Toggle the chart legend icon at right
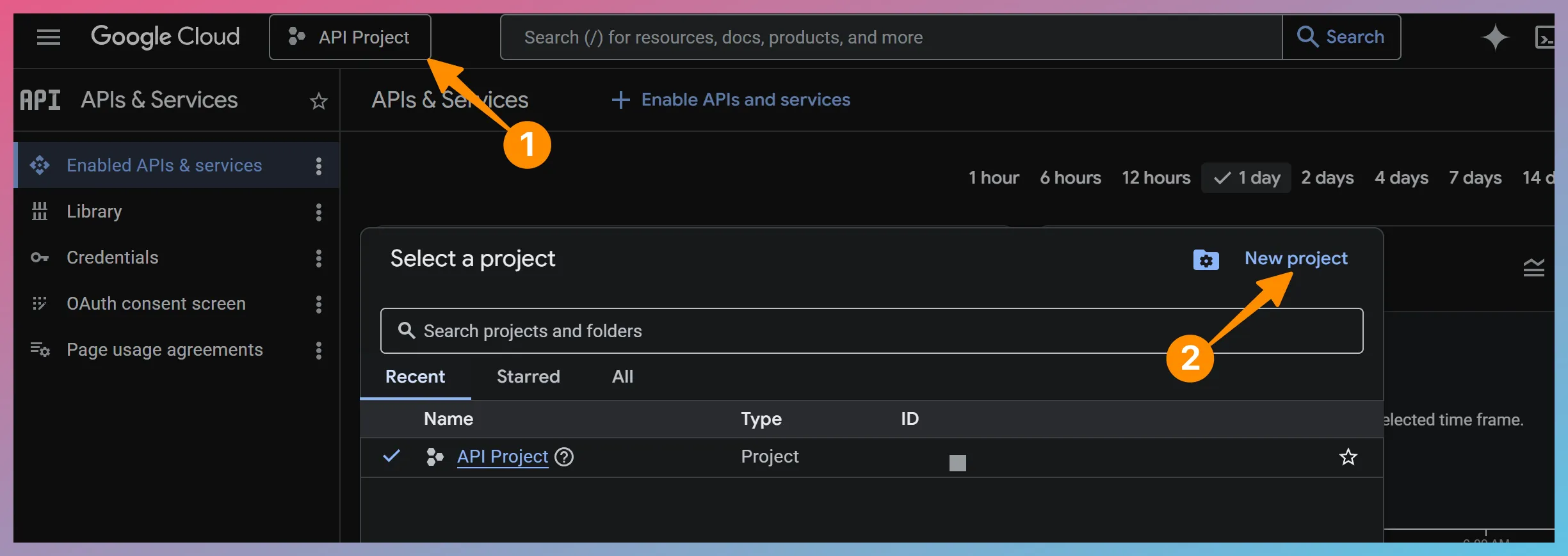The width and height of the screenshot is (1568, 556). point(1534,267)
